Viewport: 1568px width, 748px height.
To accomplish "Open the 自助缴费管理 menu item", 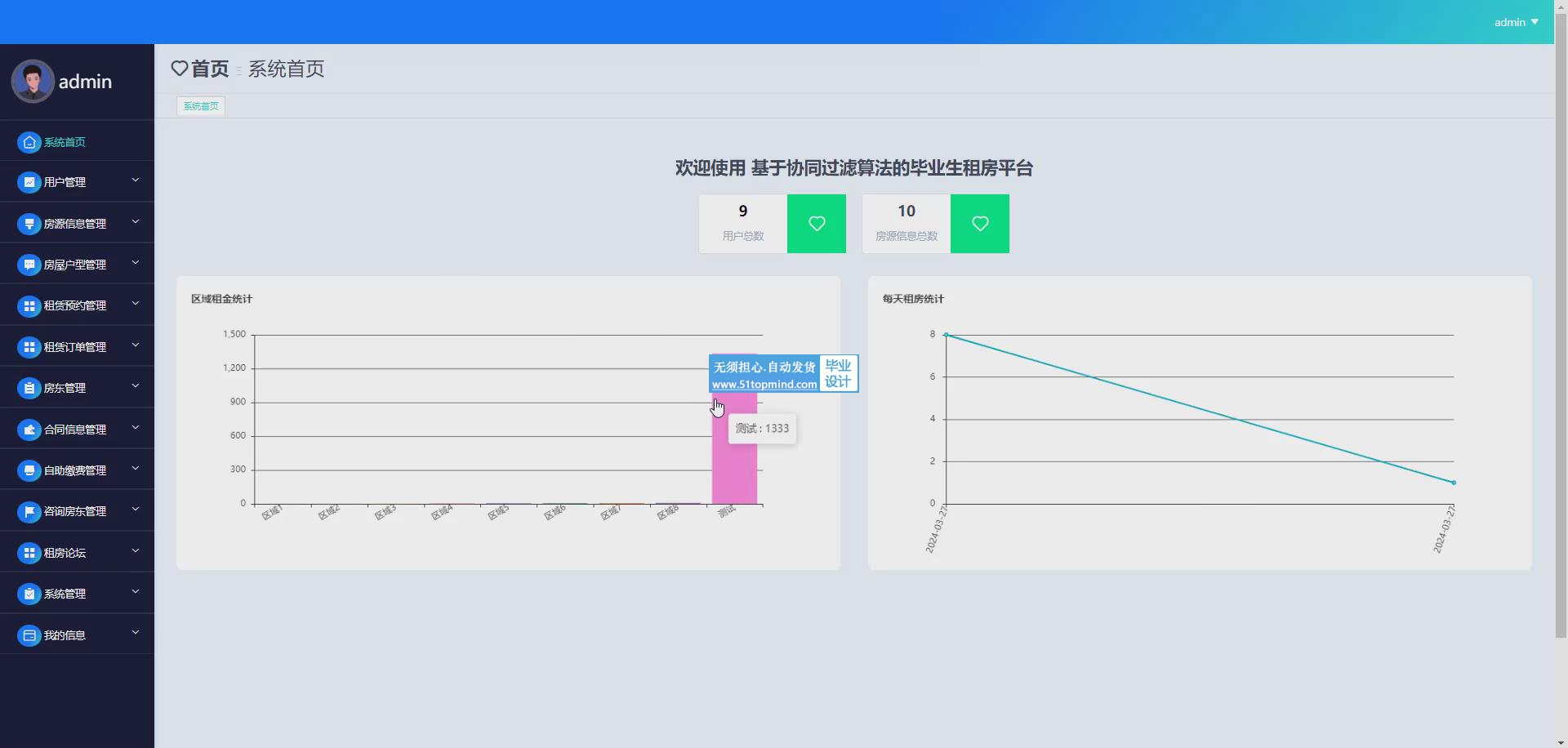I will [x=75, y=470].
